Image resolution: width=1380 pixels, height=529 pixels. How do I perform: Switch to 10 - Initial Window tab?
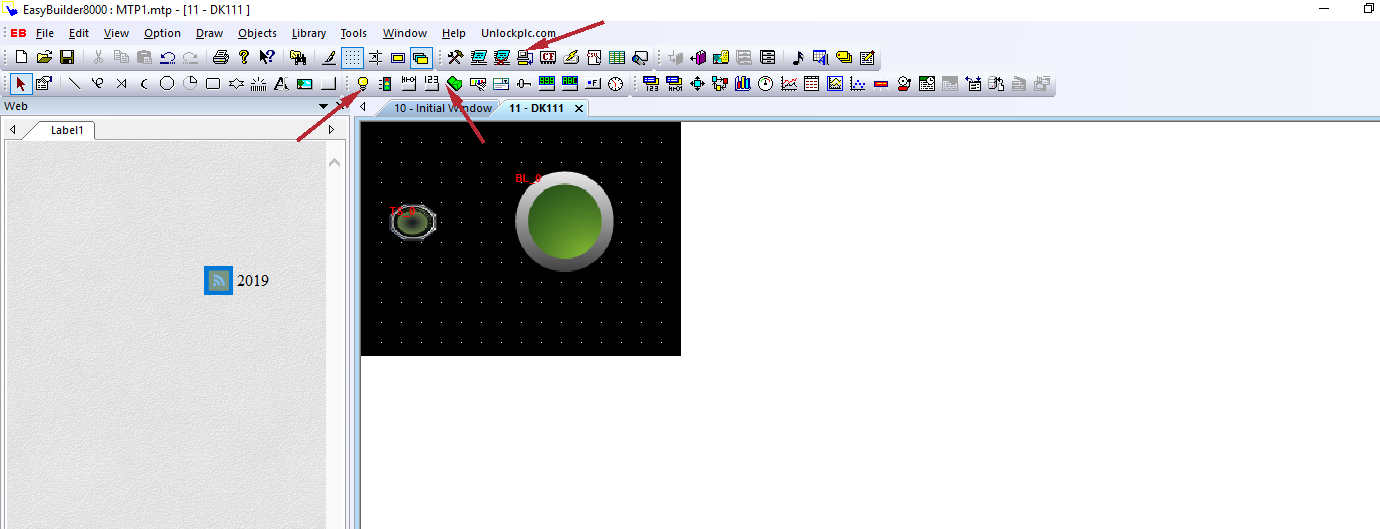(x=442, y=108)
